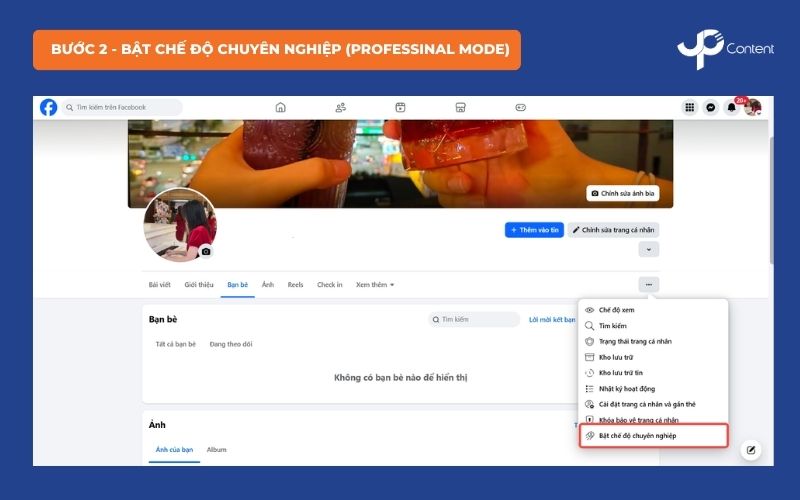Click the camera icon on profile picture

click(206, 252)
